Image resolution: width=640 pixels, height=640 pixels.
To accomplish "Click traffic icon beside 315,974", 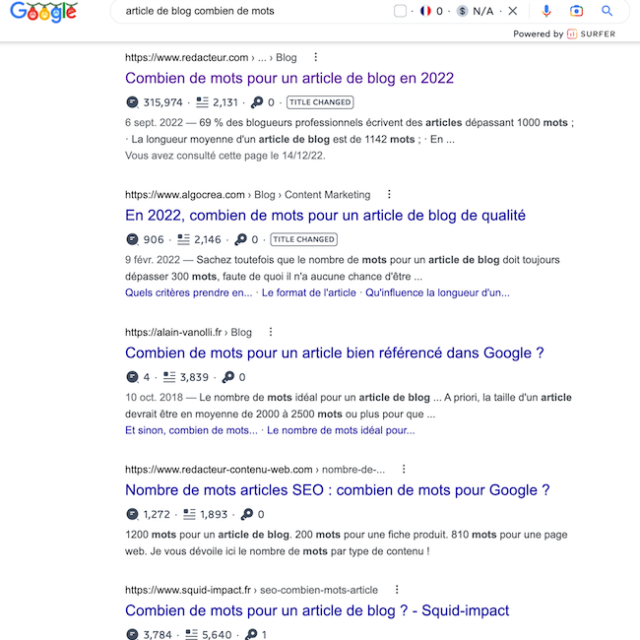I will click(132, 102).
